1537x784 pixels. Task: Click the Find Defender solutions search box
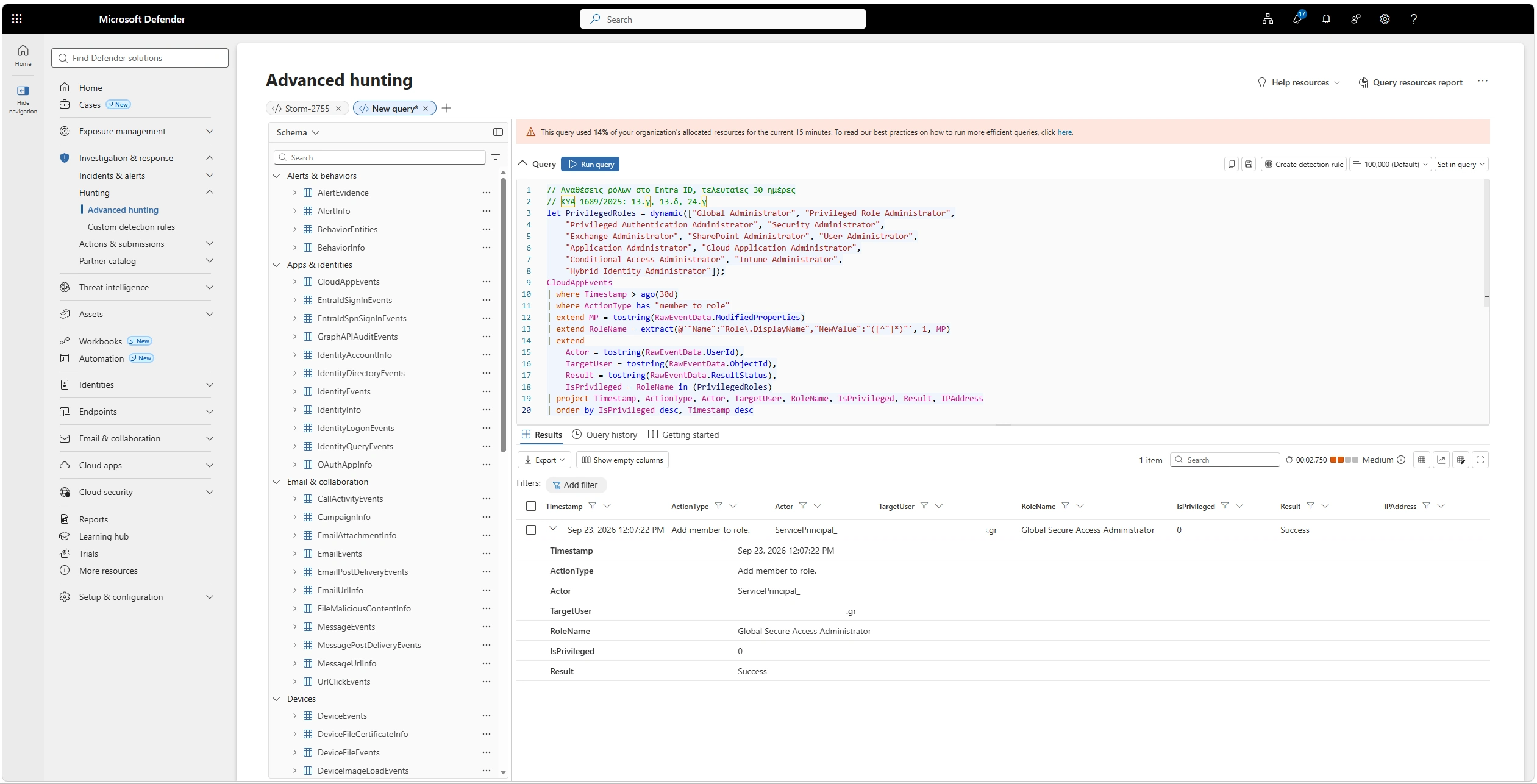(x=140, y=58)
